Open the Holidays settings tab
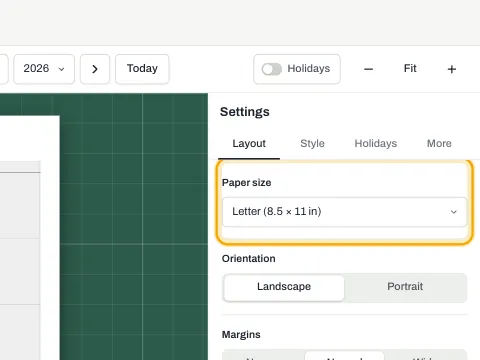480x360 pixels. [x=376, y=144]
